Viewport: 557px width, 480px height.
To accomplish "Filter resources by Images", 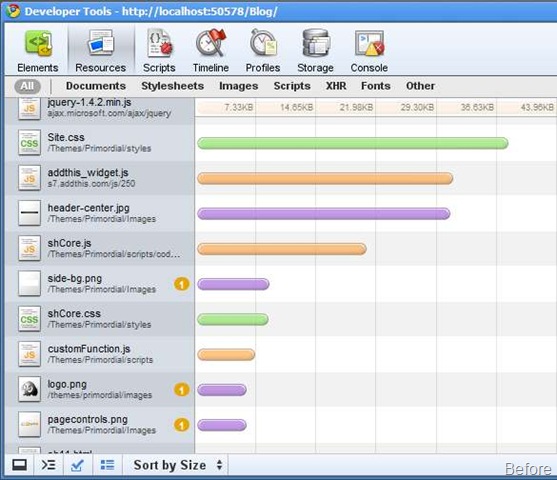I will 238,86.
